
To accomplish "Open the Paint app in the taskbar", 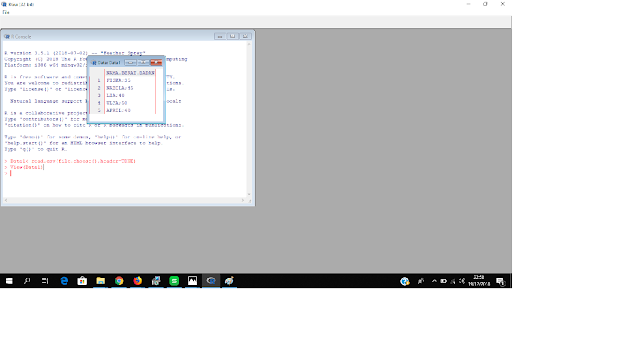I will tap(229, 281).
